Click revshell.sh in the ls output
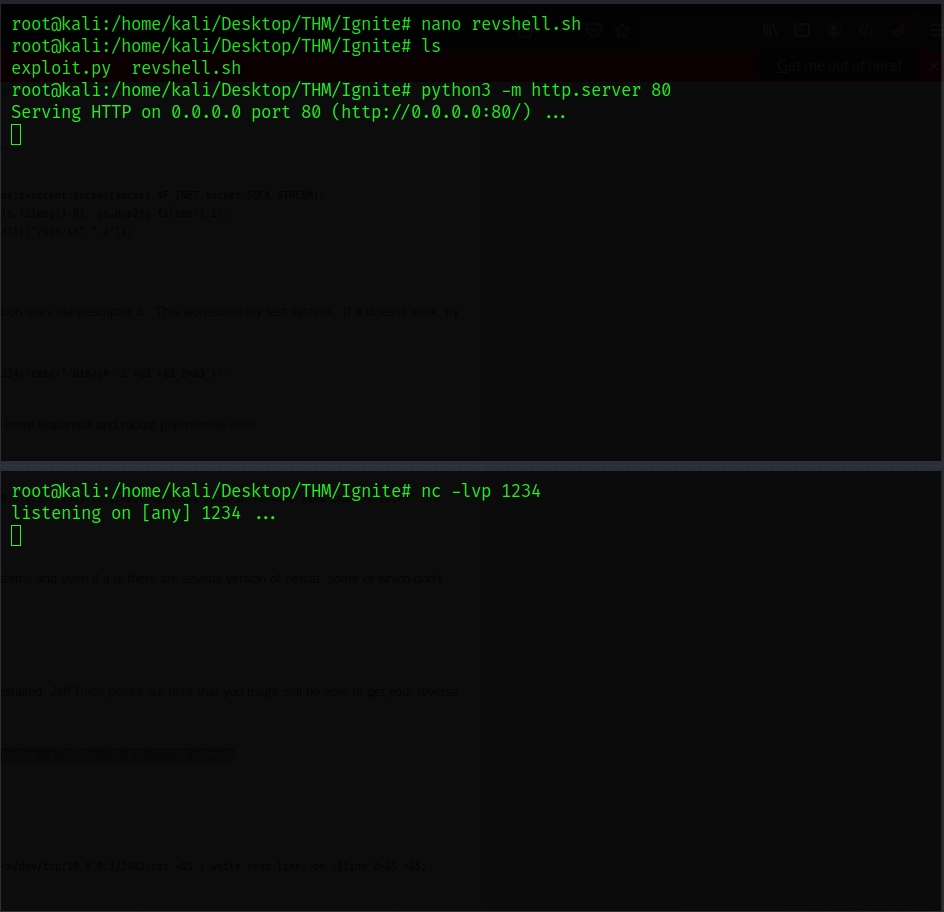 point(186,69)
